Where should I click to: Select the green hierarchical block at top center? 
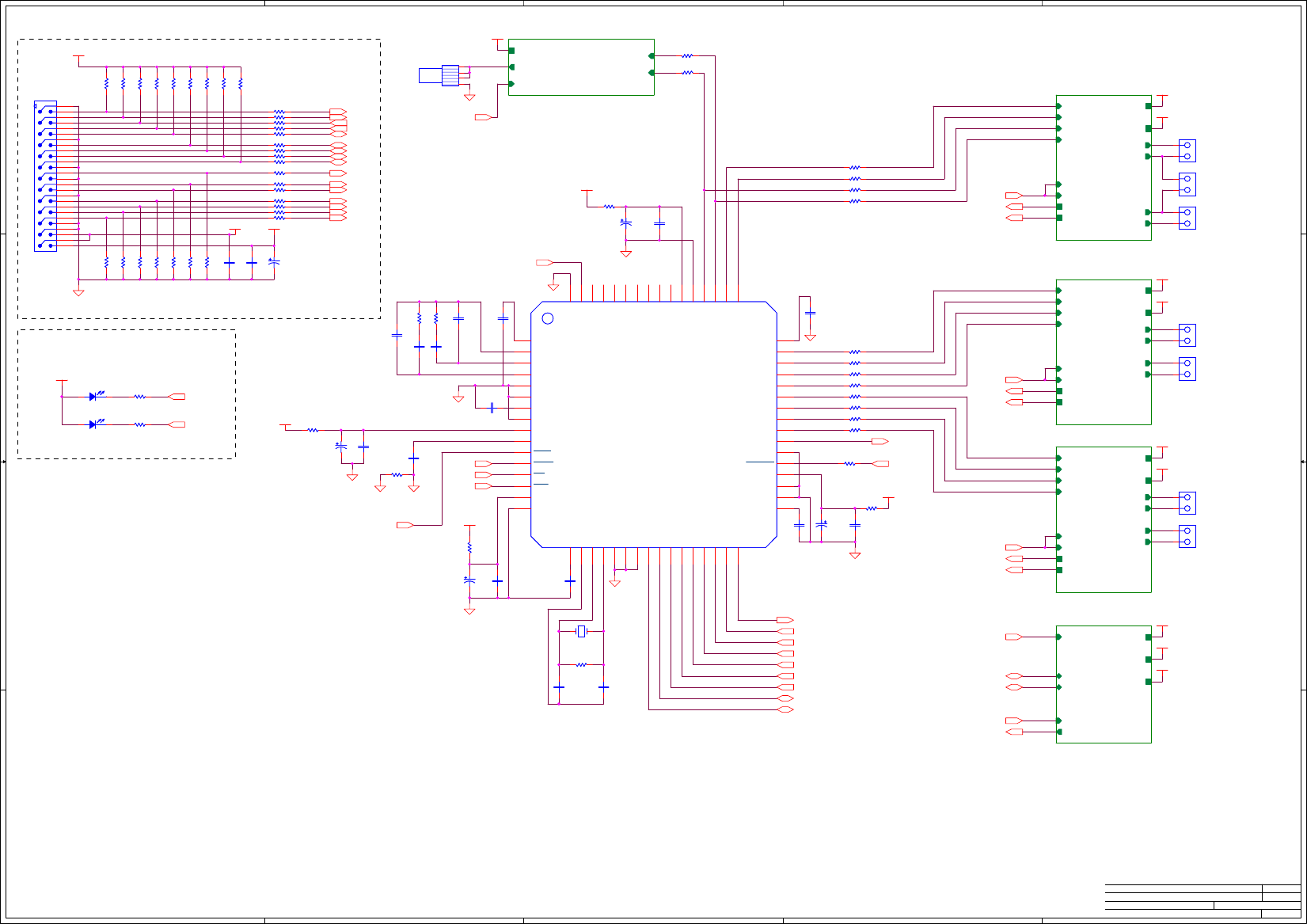coord(581,67)
